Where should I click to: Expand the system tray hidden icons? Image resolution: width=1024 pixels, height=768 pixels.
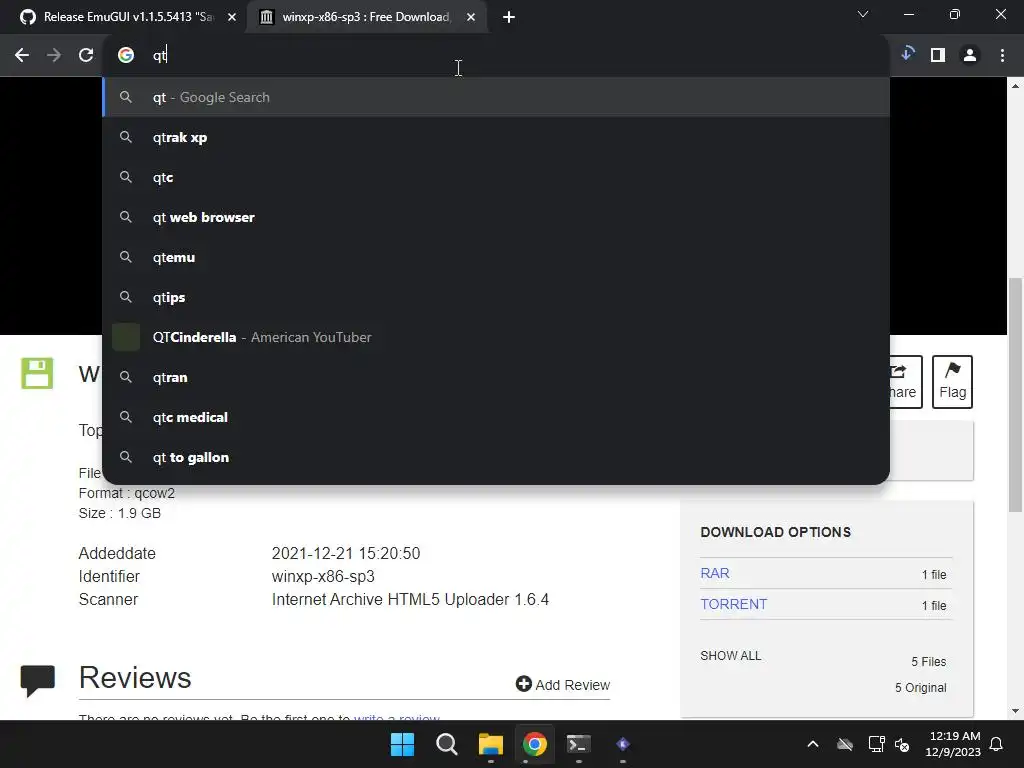click(x=812, y=744)
